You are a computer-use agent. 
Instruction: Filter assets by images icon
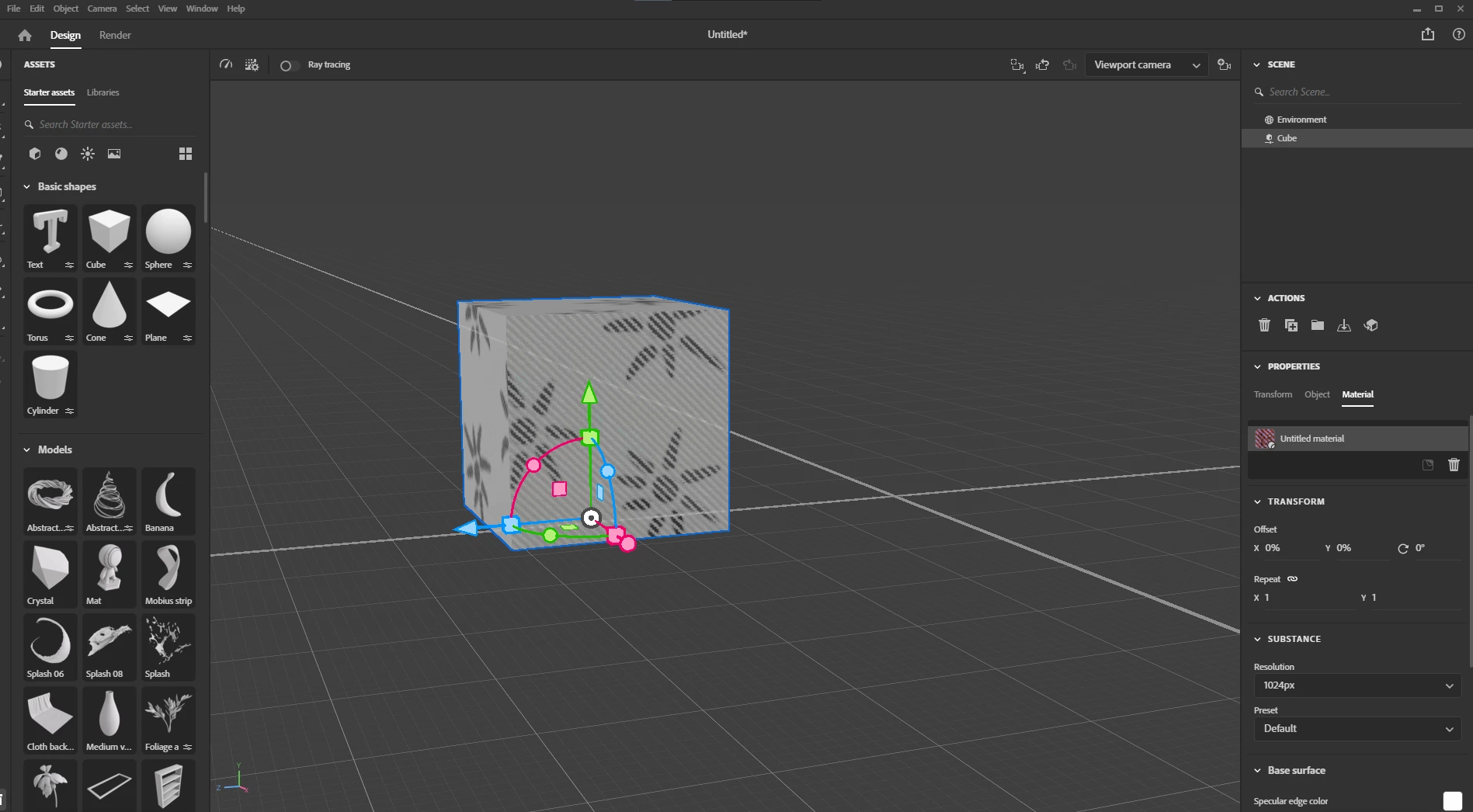point(114,154)
